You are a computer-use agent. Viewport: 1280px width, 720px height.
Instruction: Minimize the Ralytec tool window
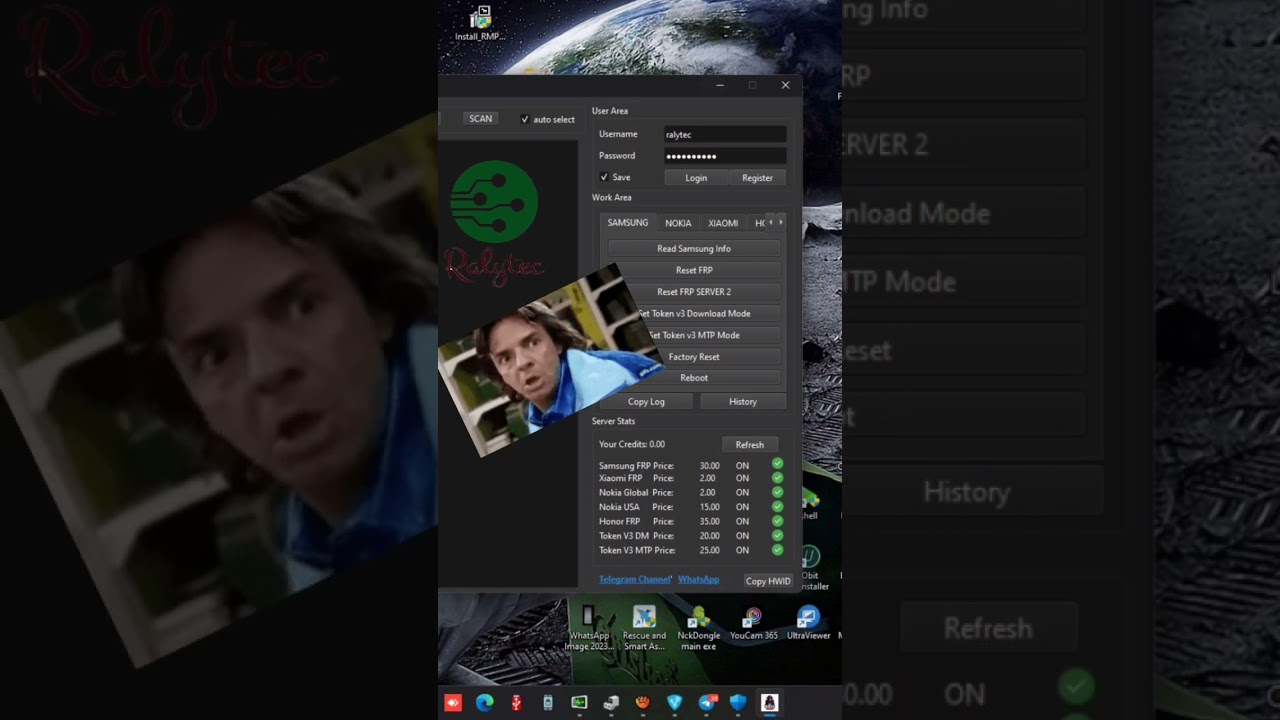(720, 85)
